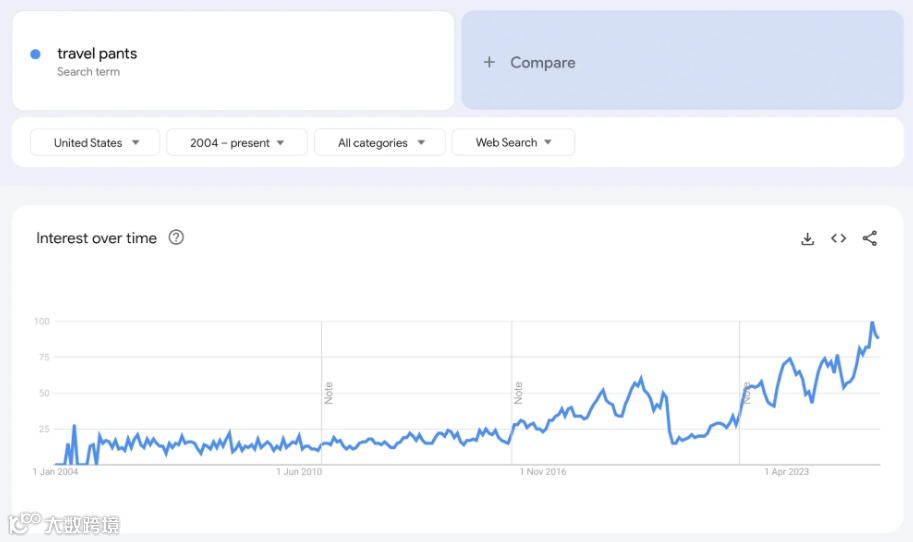
Task: Expand the 2004 – present time range
Action: pyautogui.click(x=237, y=143)
